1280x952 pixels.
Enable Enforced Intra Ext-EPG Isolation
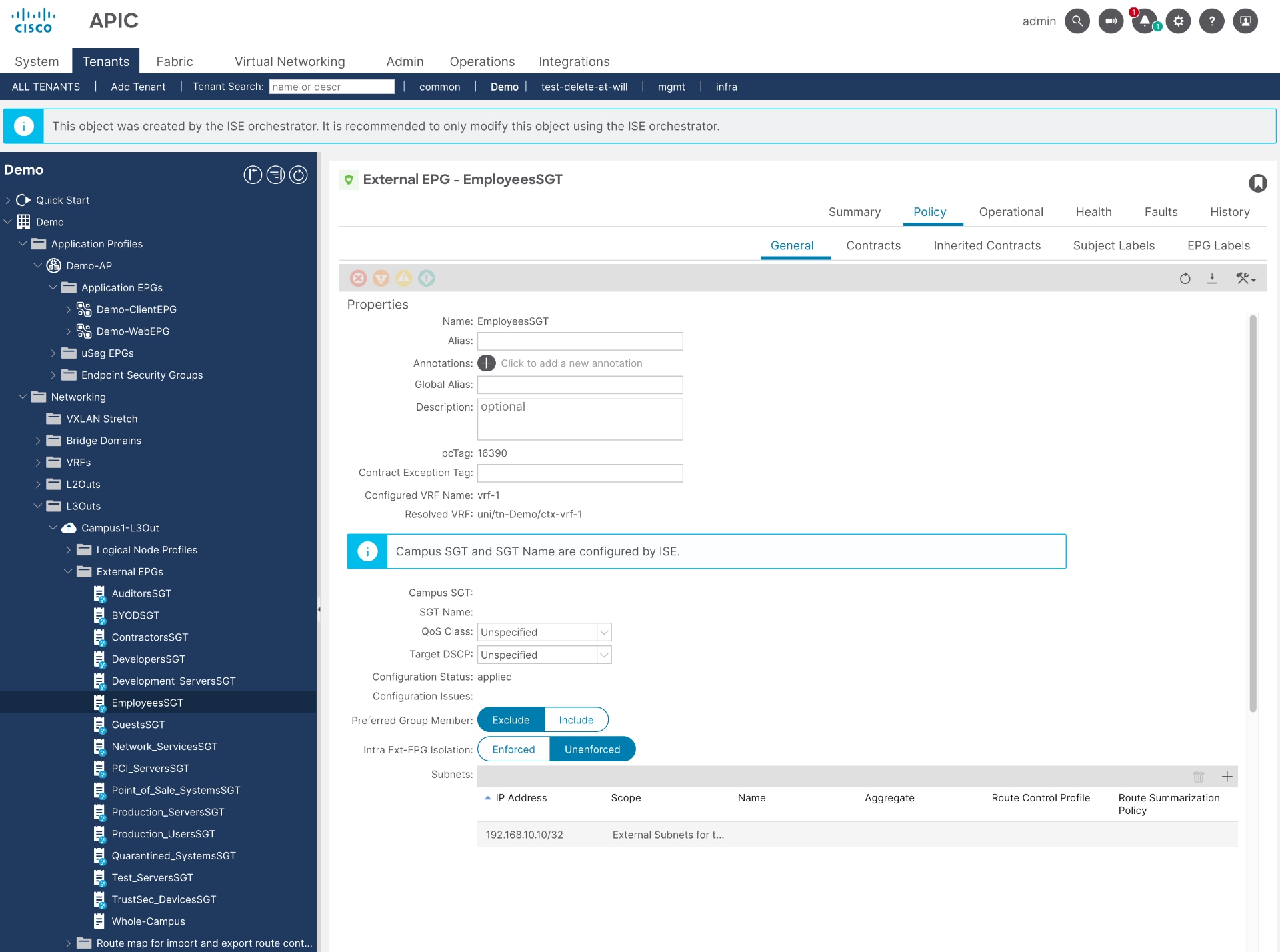coord(513,749)
